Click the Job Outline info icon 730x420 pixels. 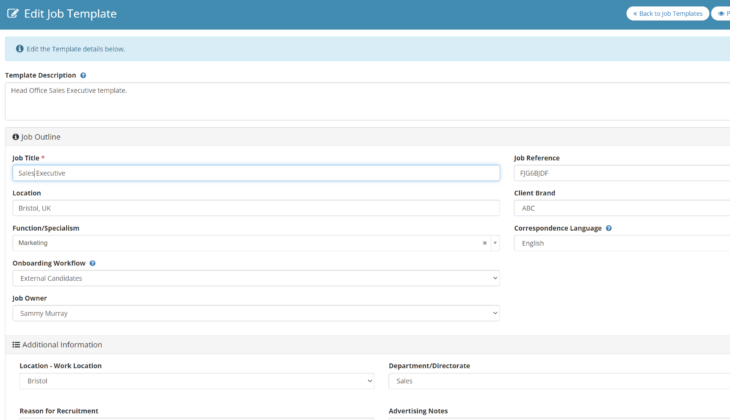(x=16, y=137)
